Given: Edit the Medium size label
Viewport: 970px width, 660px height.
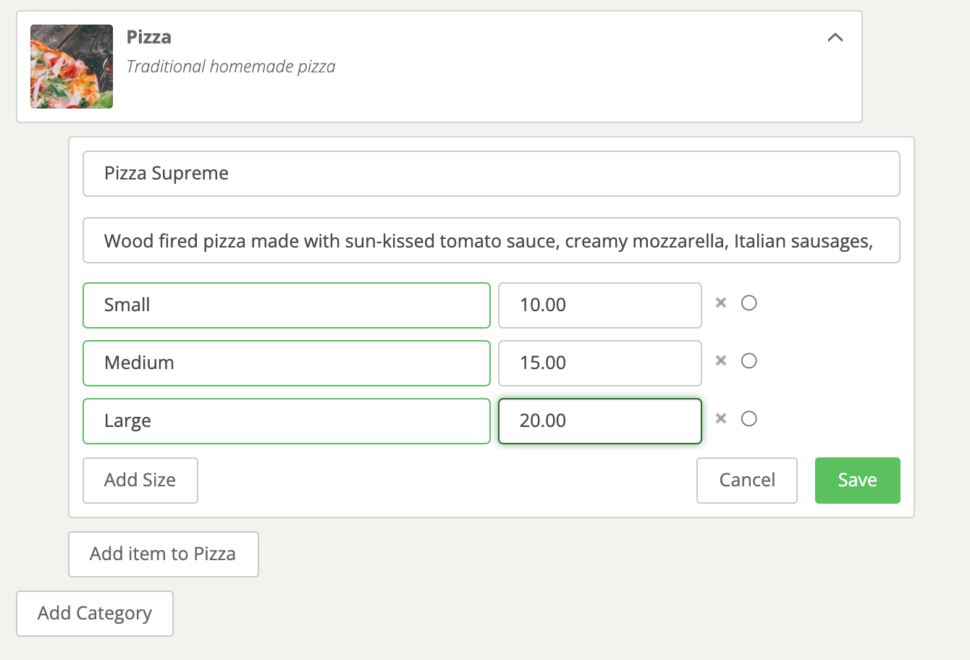Looking at the screenshot, I should [285, 363].
